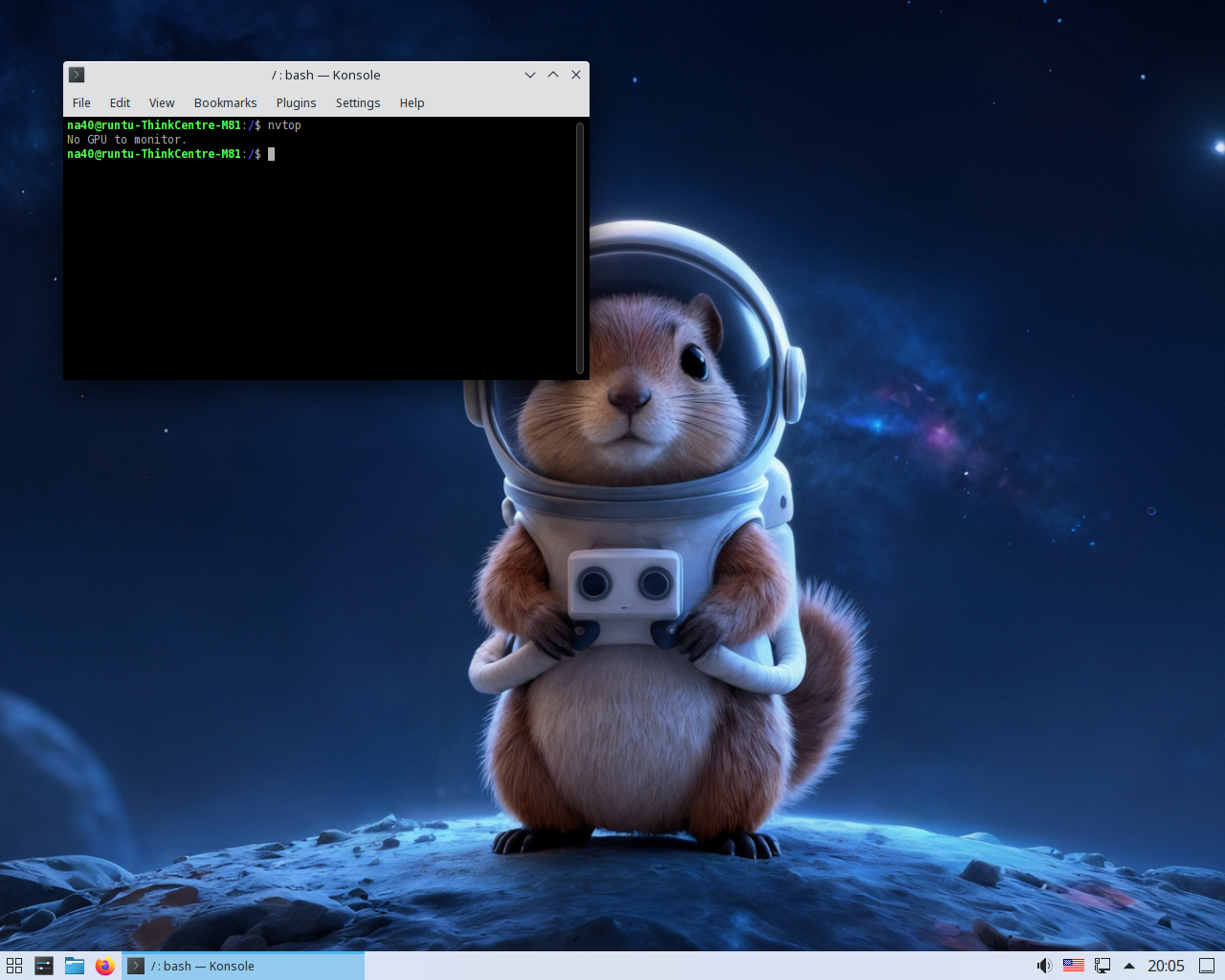This screenshot has height=980, width=1225.
Task: Open the Bookmarks menu in Konsole
Action: coord(225,102)
